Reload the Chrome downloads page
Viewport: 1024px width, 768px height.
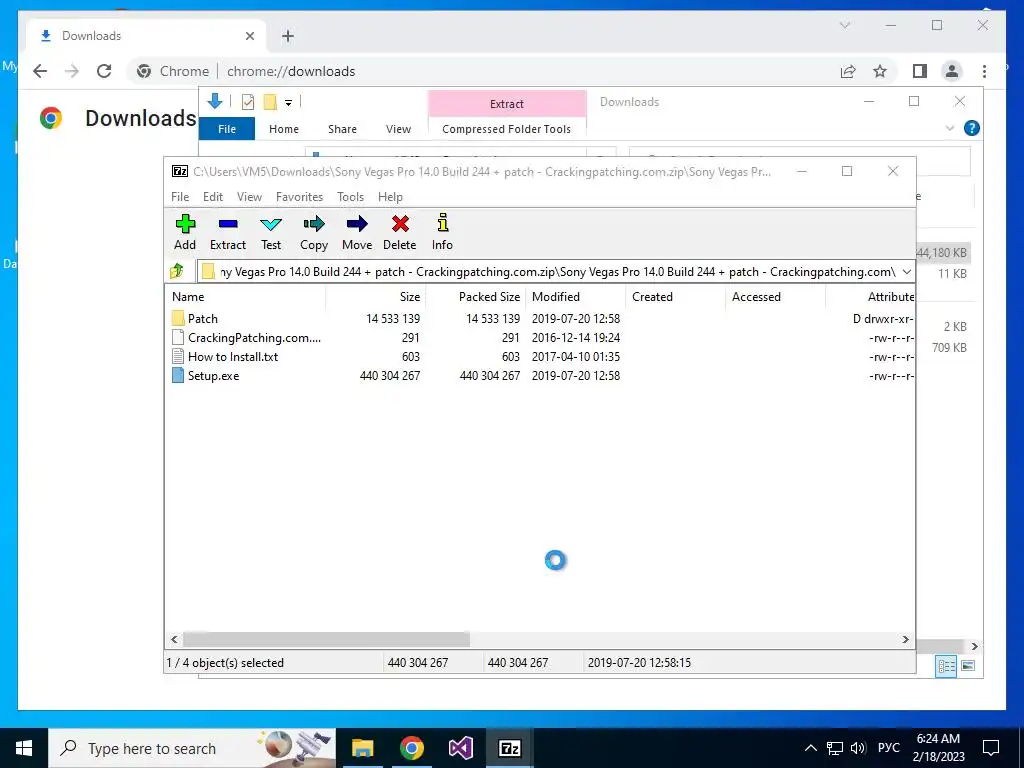tap(104, 71)
